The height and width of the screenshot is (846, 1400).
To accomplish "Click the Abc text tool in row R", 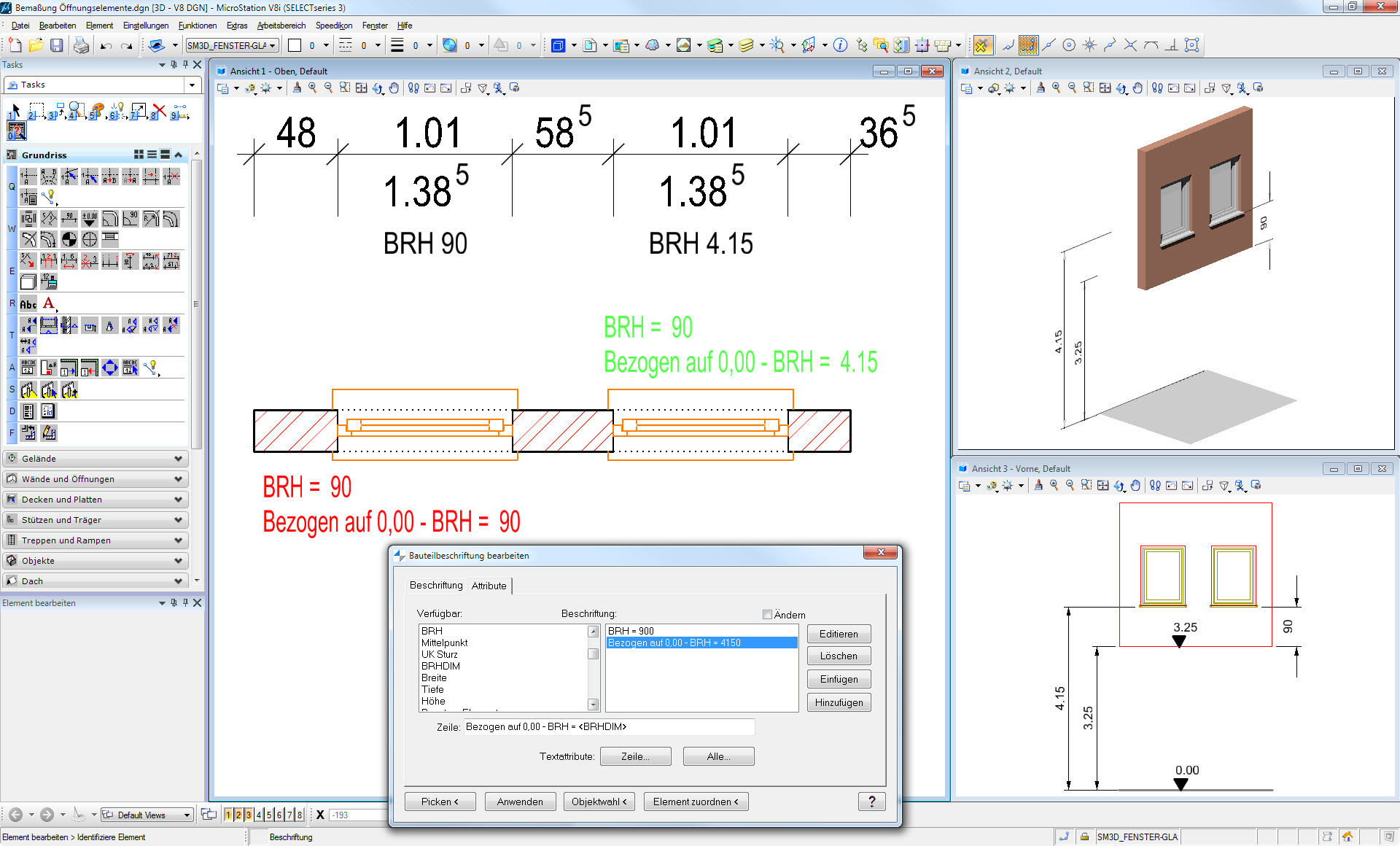I will point(28,304).
